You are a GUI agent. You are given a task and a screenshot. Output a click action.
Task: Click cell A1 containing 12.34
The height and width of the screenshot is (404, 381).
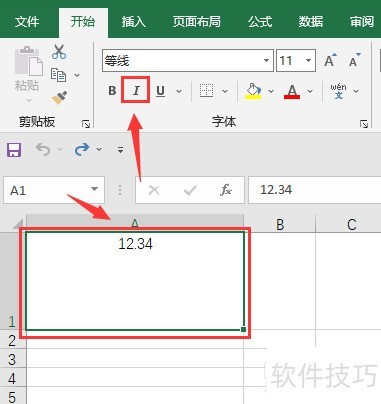[x=135, y=281]
